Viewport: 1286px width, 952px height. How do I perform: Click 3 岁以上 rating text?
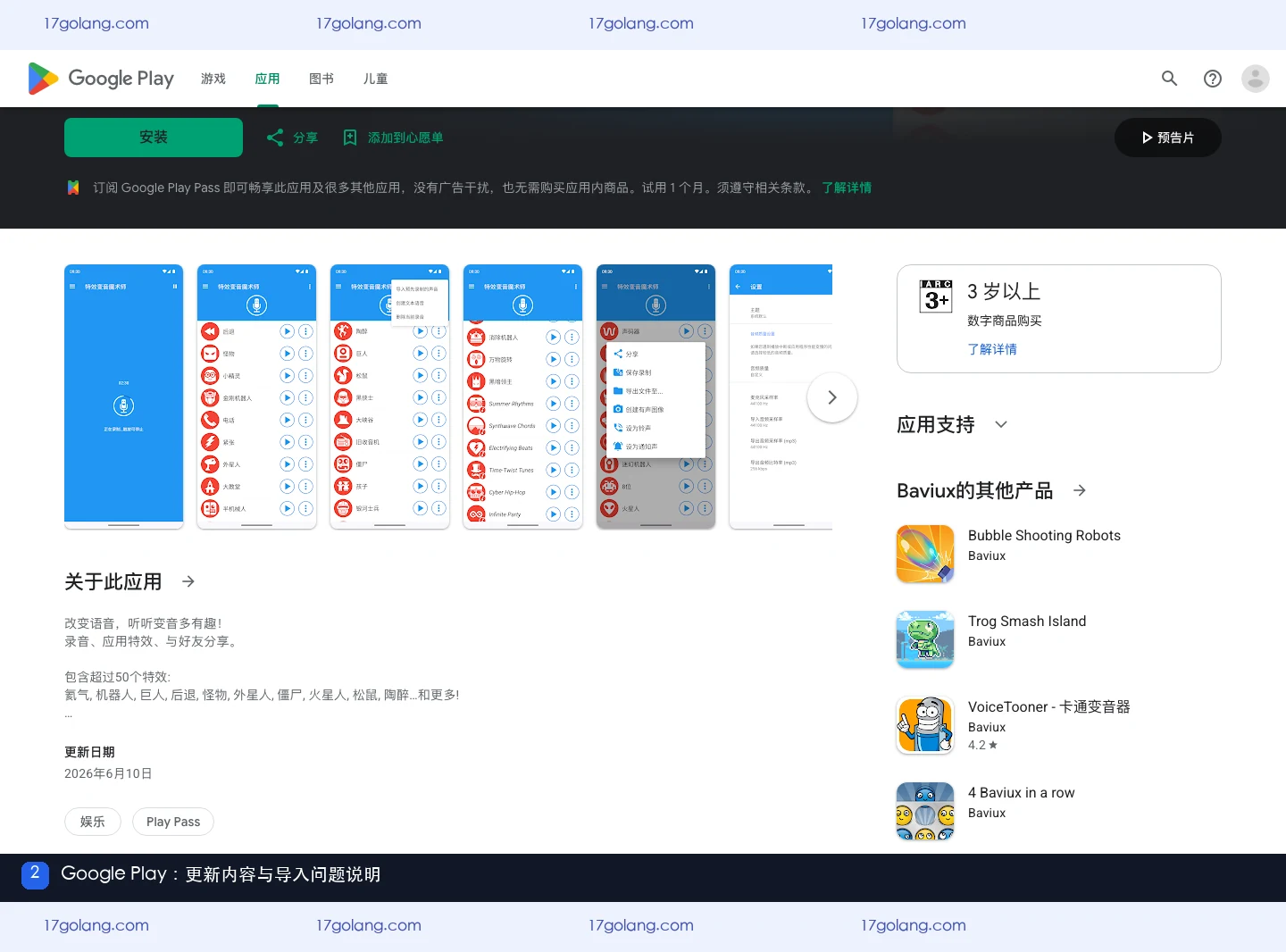(1004, 291)
